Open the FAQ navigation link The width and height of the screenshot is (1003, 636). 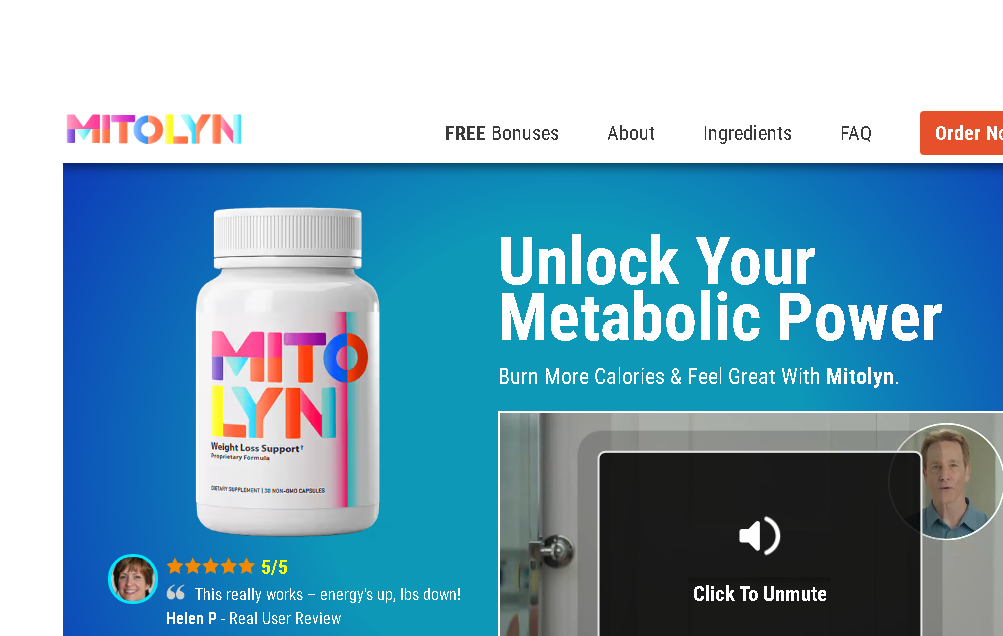[856, 133]
